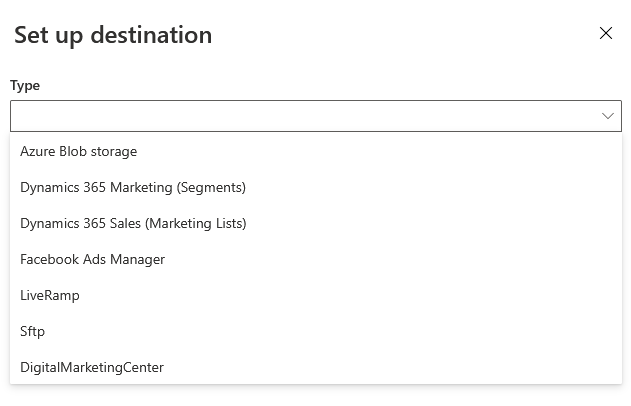Choose the Segments export to Dynamics Marketing

[x=133, y=187]
